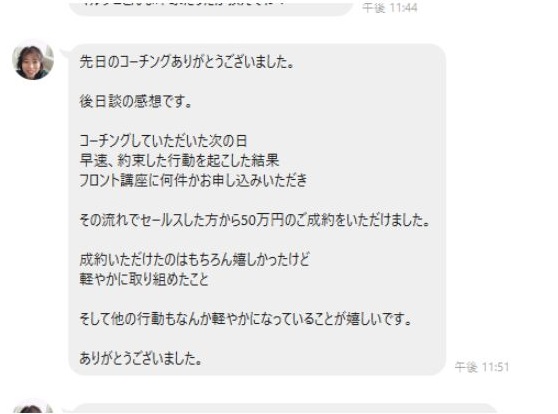Click the line 軽やかに取り組めたこと
Screen dimensions: 558x414
[144, 279]
